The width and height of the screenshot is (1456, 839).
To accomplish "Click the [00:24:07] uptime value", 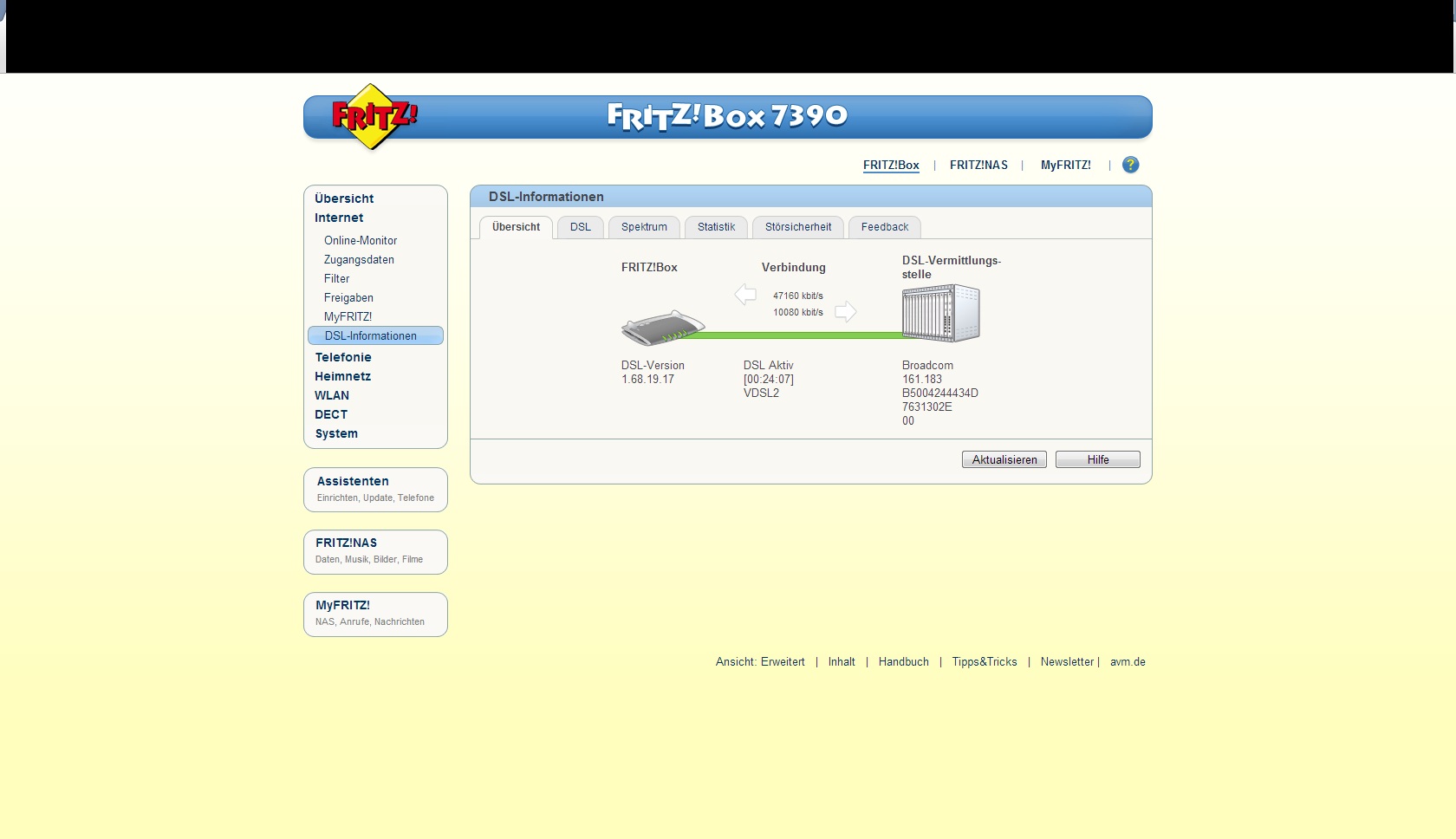I will [x=769, y=380].
